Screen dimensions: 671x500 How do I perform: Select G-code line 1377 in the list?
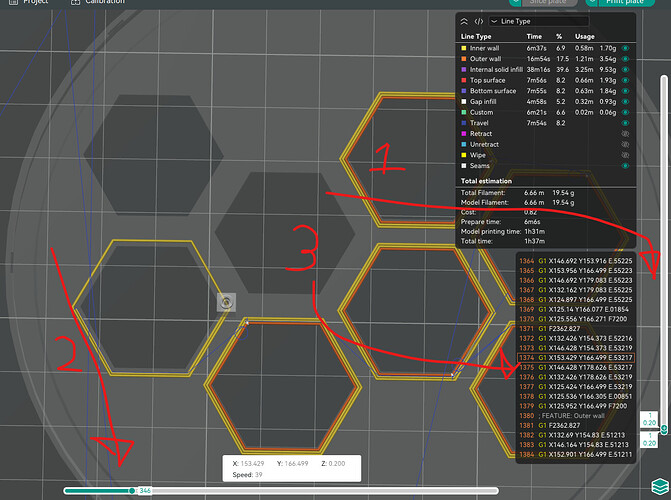click(x=576, y=387)
